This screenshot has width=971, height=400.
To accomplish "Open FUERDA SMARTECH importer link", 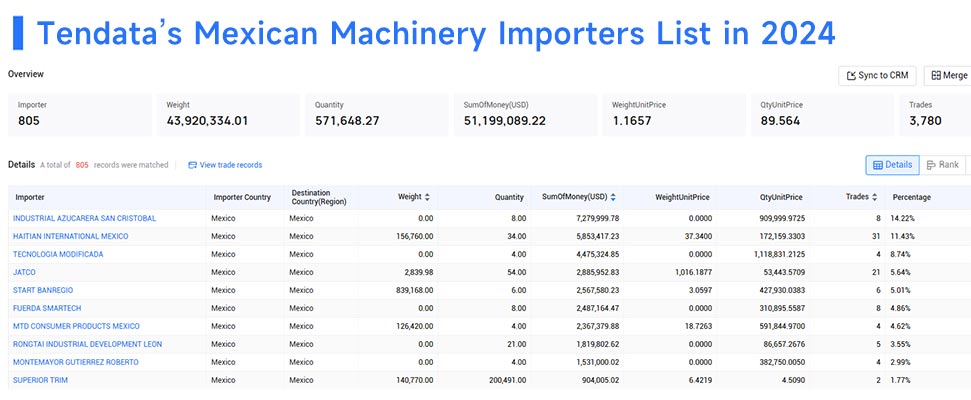I will [x=47, y=308].
